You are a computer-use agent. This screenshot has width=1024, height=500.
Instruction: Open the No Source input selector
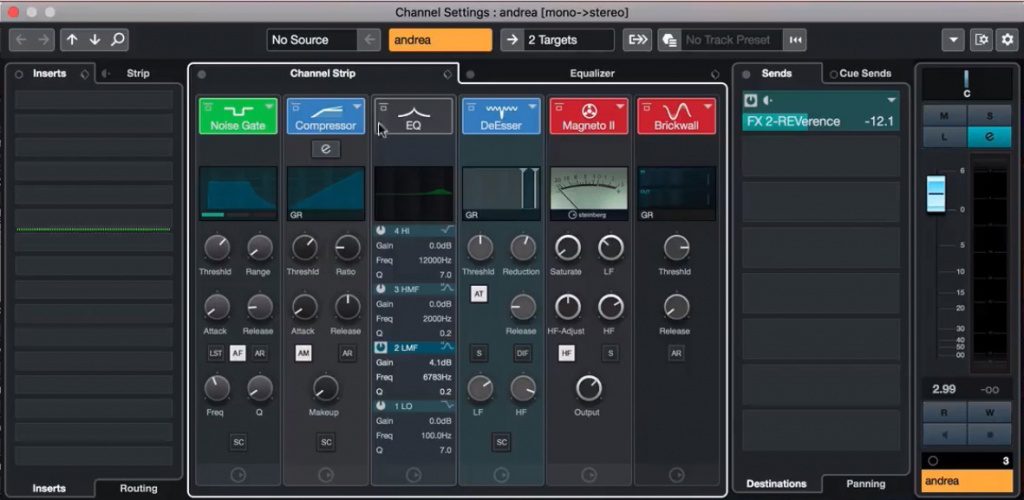312,40
